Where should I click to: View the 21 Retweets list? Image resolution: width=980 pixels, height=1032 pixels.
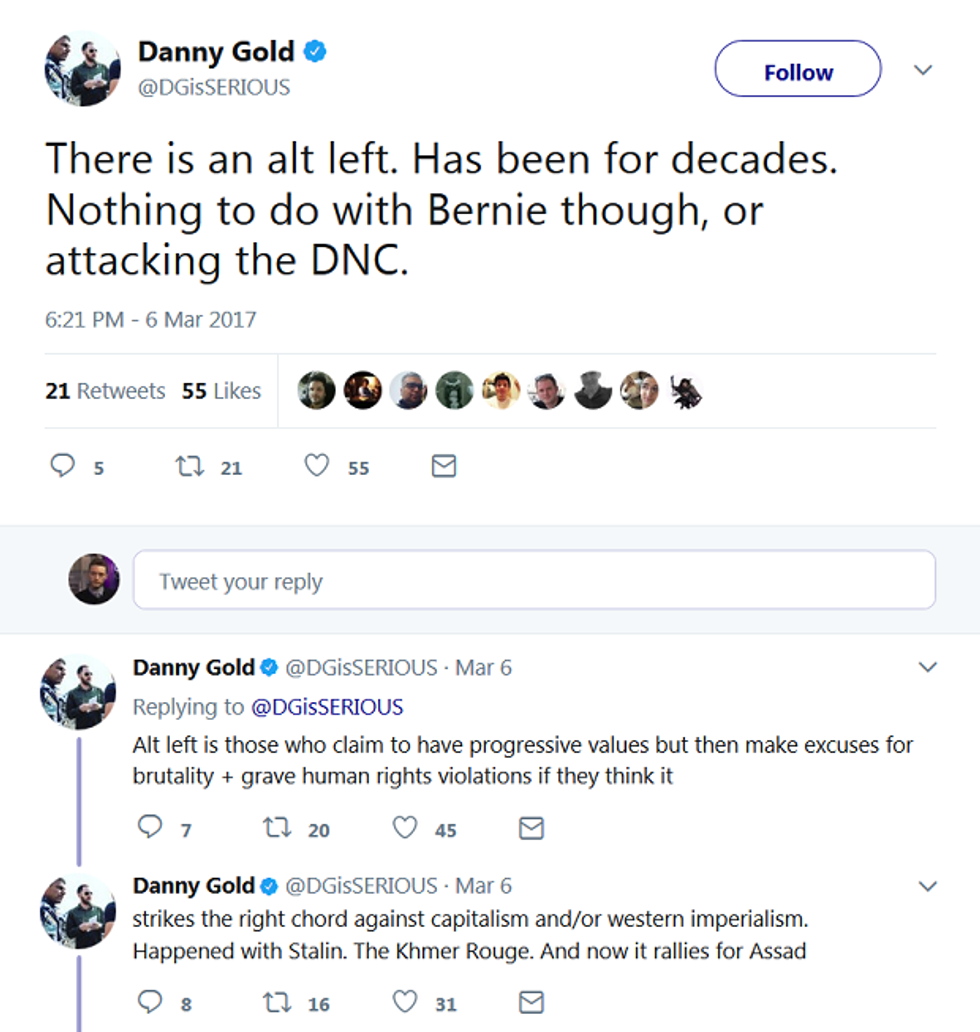[105, 391]
